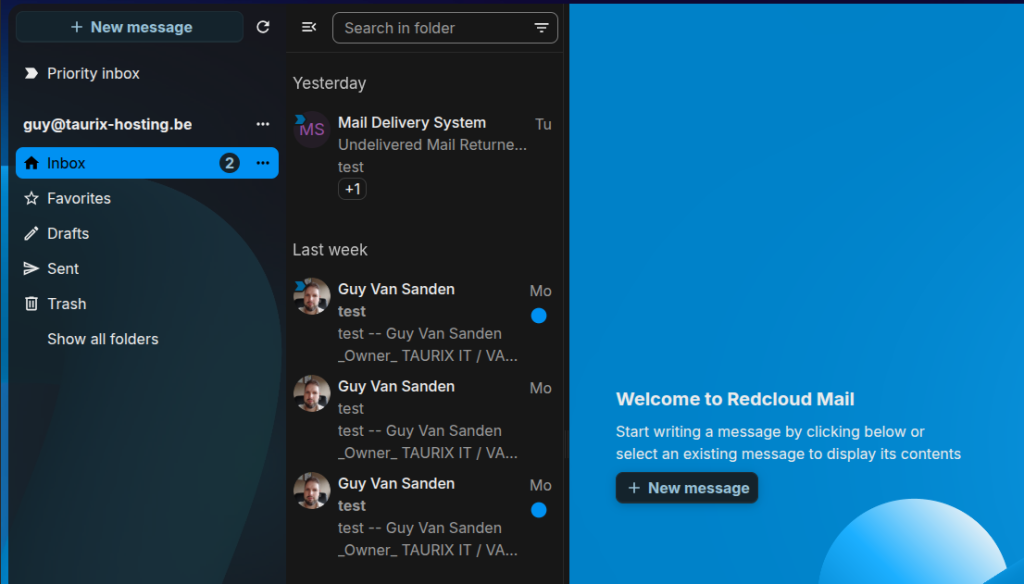Click Show all folders
Image resolution: width=1024 pixels, height=584 pixels.
(x=103, y=339)
